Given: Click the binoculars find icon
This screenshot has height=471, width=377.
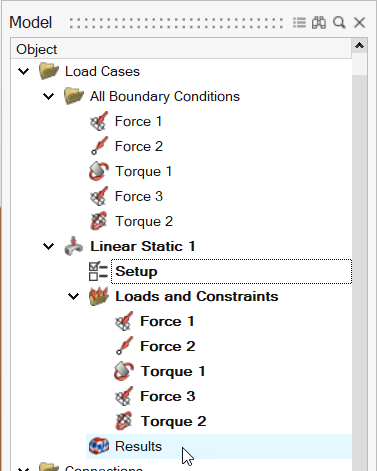Looking at the screenshot, I should click(319, 23).
